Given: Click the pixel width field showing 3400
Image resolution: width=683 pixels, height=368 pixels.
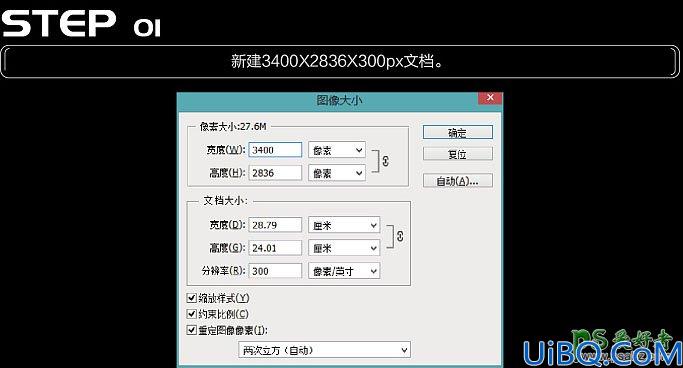Looking at the screenshot, I should (275, 150).
